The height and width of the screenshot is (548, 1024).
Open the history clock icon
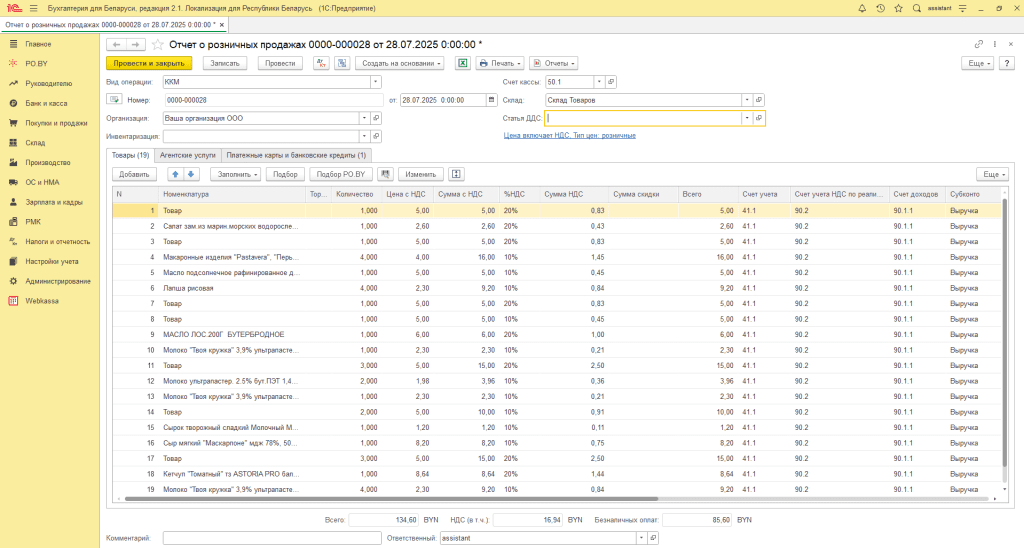[880, 8]
